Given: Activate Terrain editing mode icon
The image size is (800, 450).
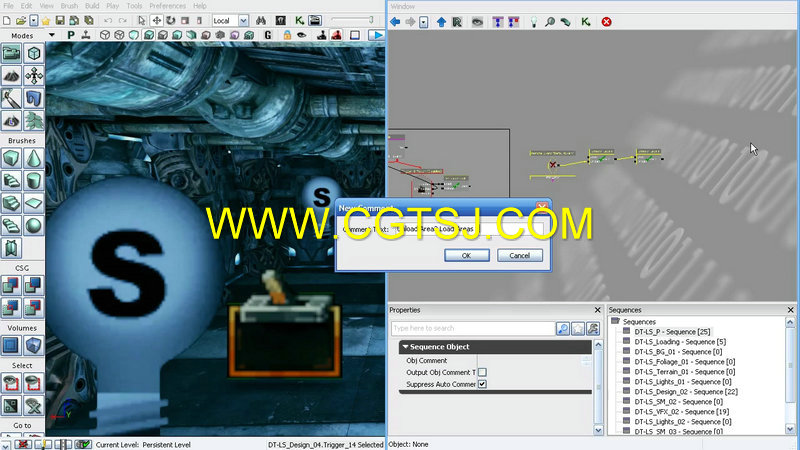Looking at the screenshot, I should point(11,76).
